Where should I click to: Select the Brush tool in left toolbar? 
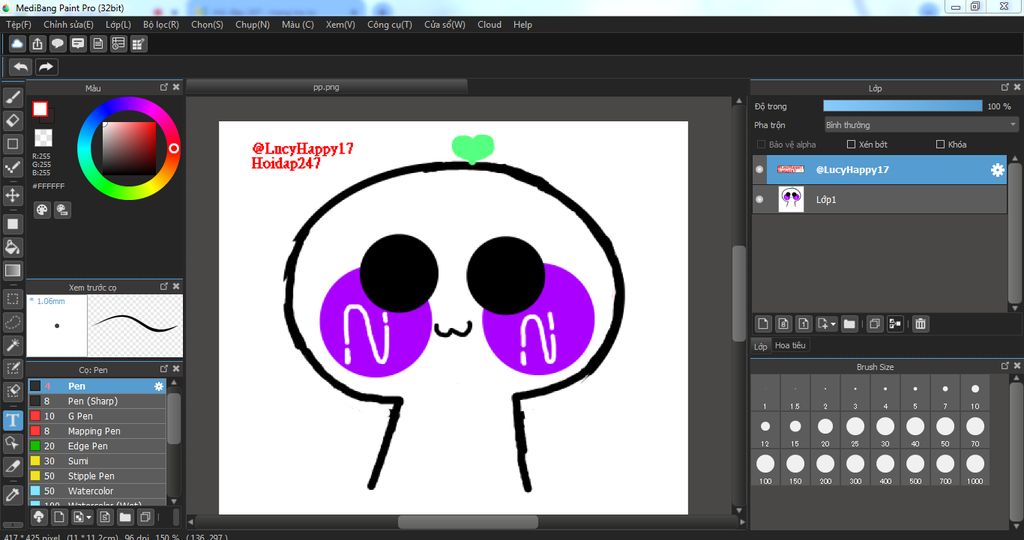[12, 98]
